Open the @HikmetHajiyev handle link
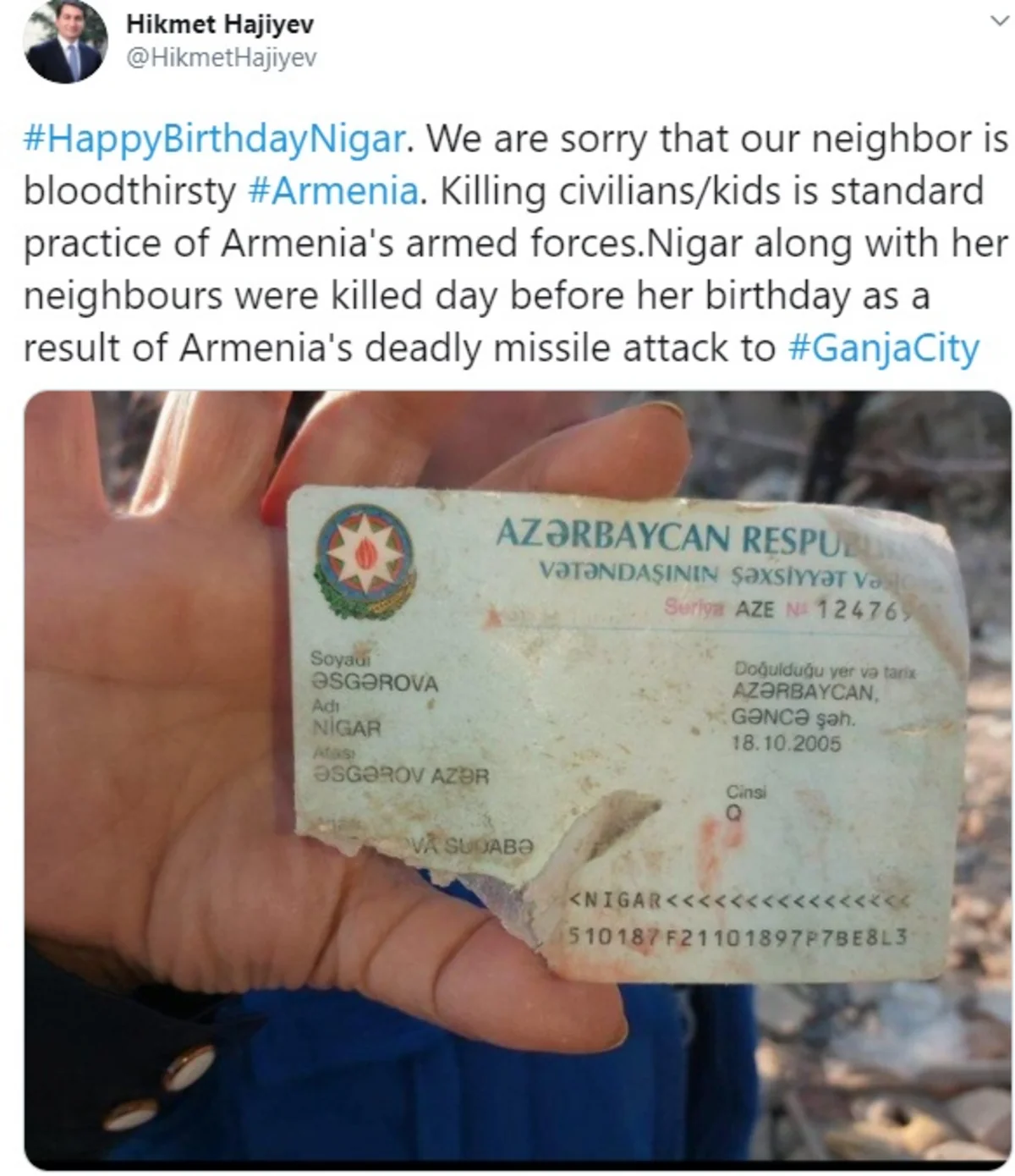 coord(222,58)
